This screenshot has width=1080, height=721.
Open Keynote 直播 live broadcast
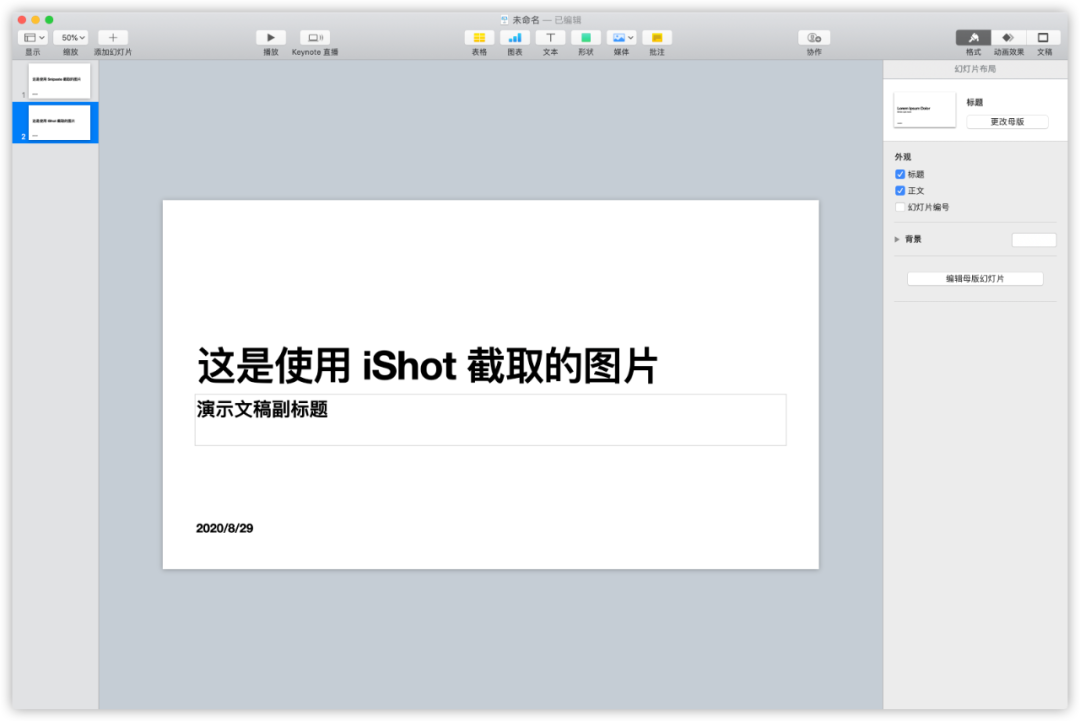(315, 38)
